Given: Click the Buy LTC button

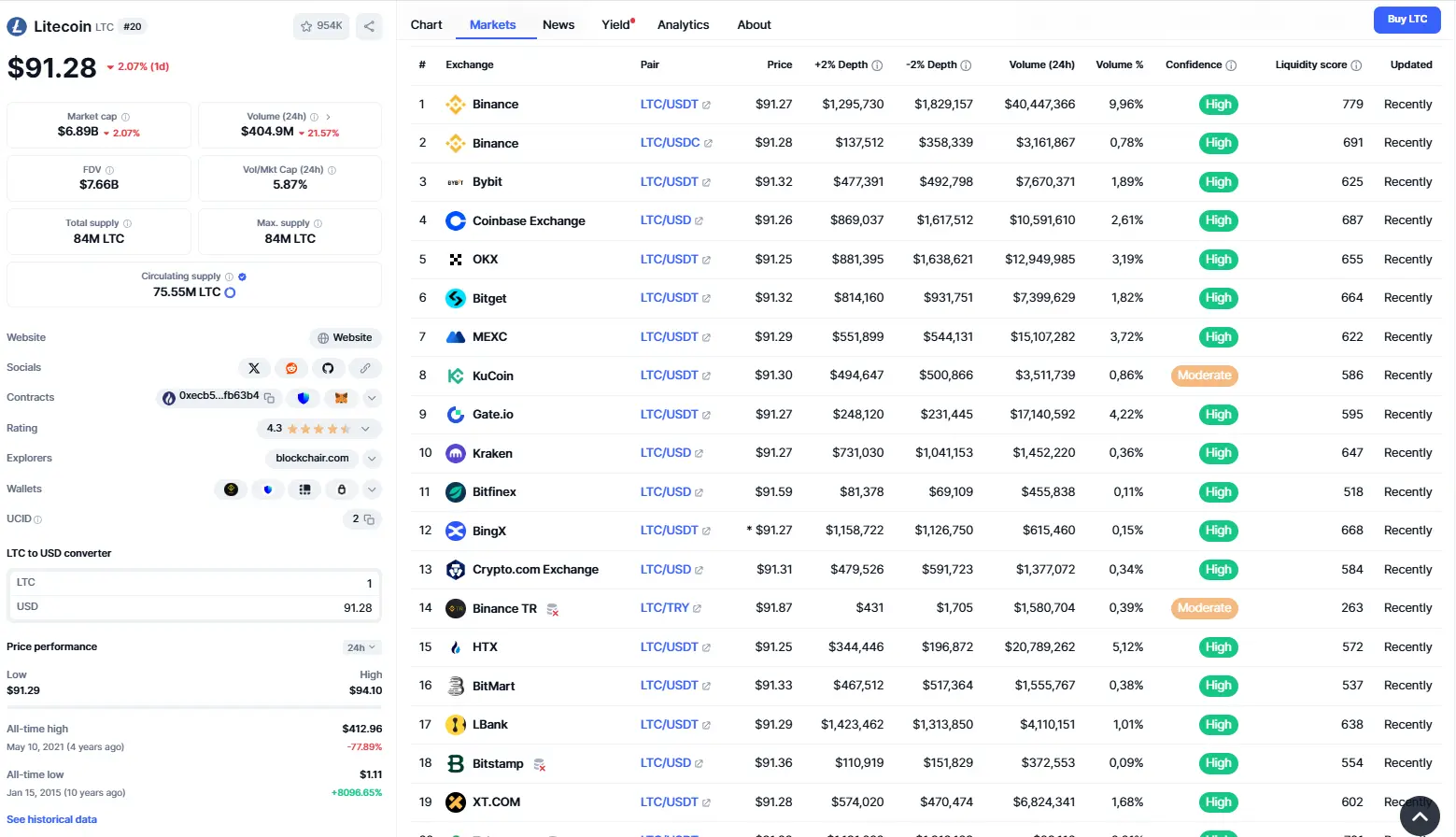Looking at the screenshot, I should 1407,19.
